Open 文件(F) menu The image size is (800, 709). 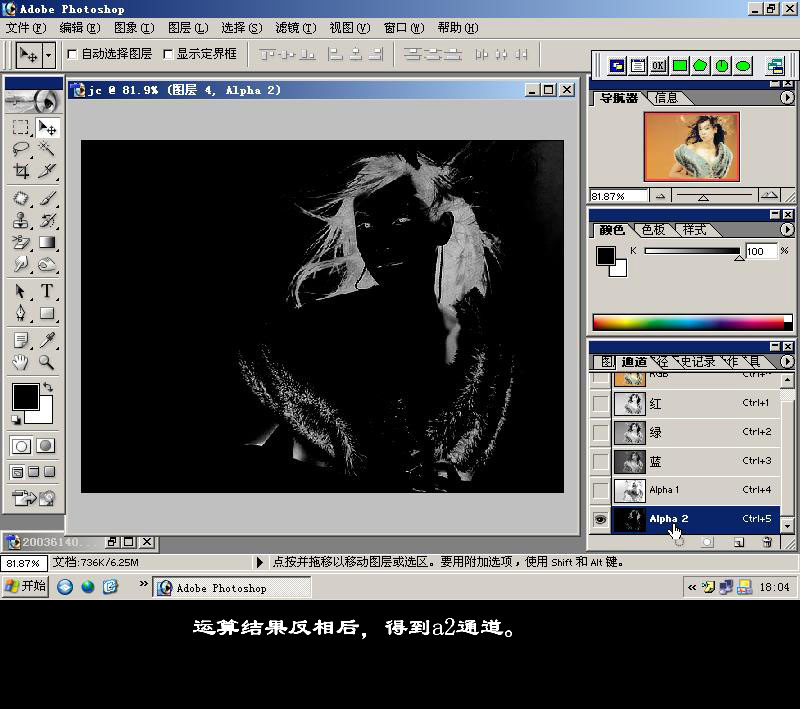coord(26,28)
